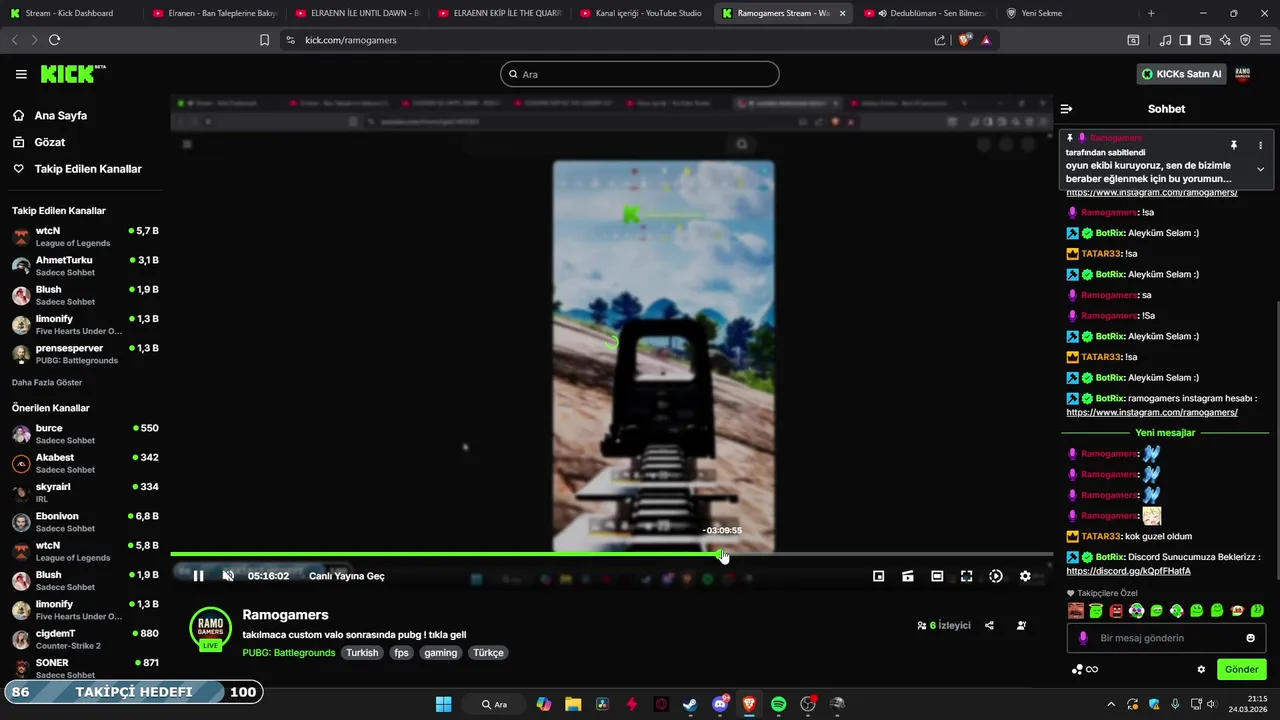The height and width of the screenshot is (720, 1280).
Task: Open Brave VPN shield icon
Action: pyautogui.click(x=1245, y=40)
